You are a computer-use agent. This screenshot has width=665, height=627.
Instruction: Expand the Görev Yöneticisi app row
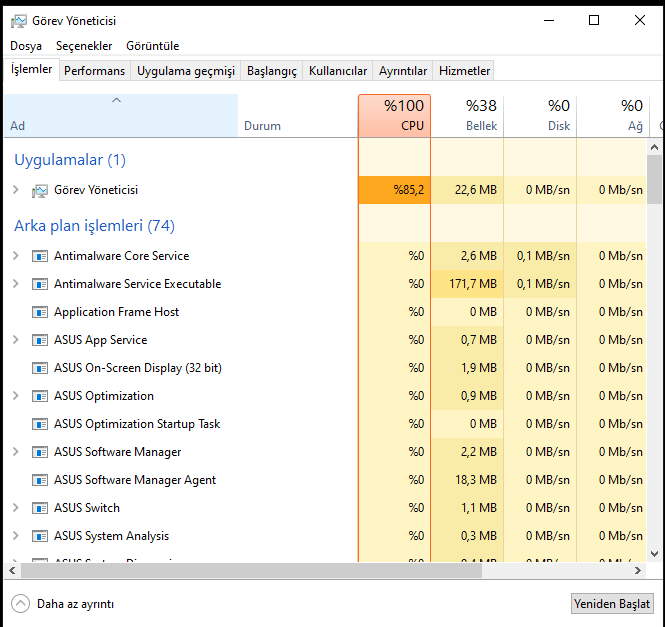click(16, 190)
